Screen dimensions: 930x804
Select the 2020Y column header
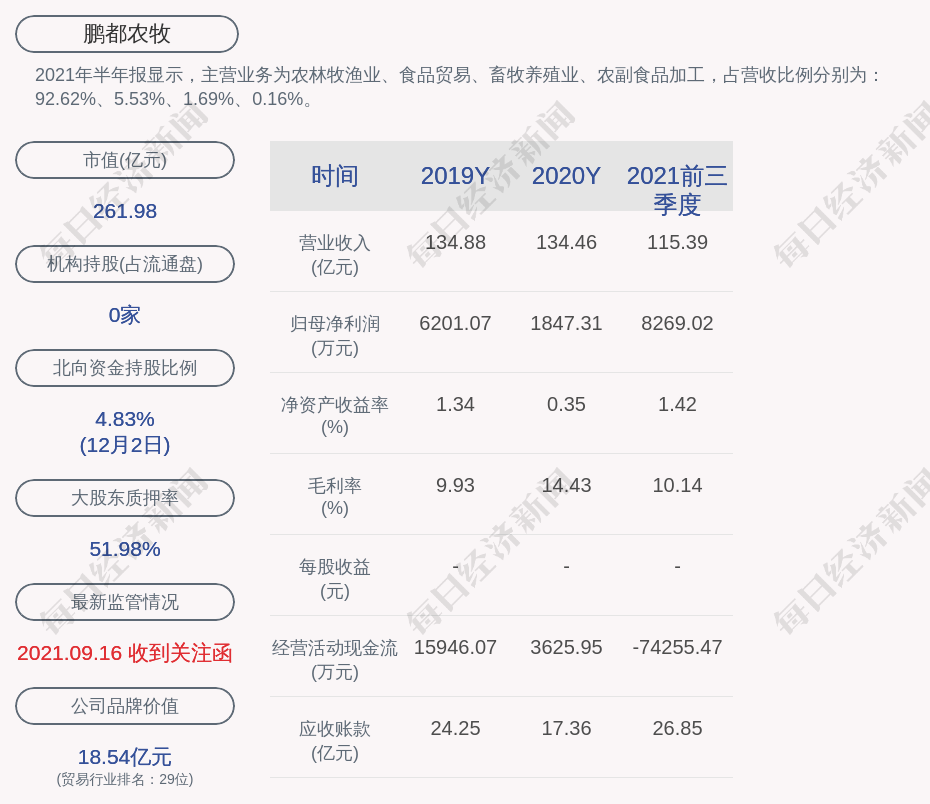[x=566, y=176]
